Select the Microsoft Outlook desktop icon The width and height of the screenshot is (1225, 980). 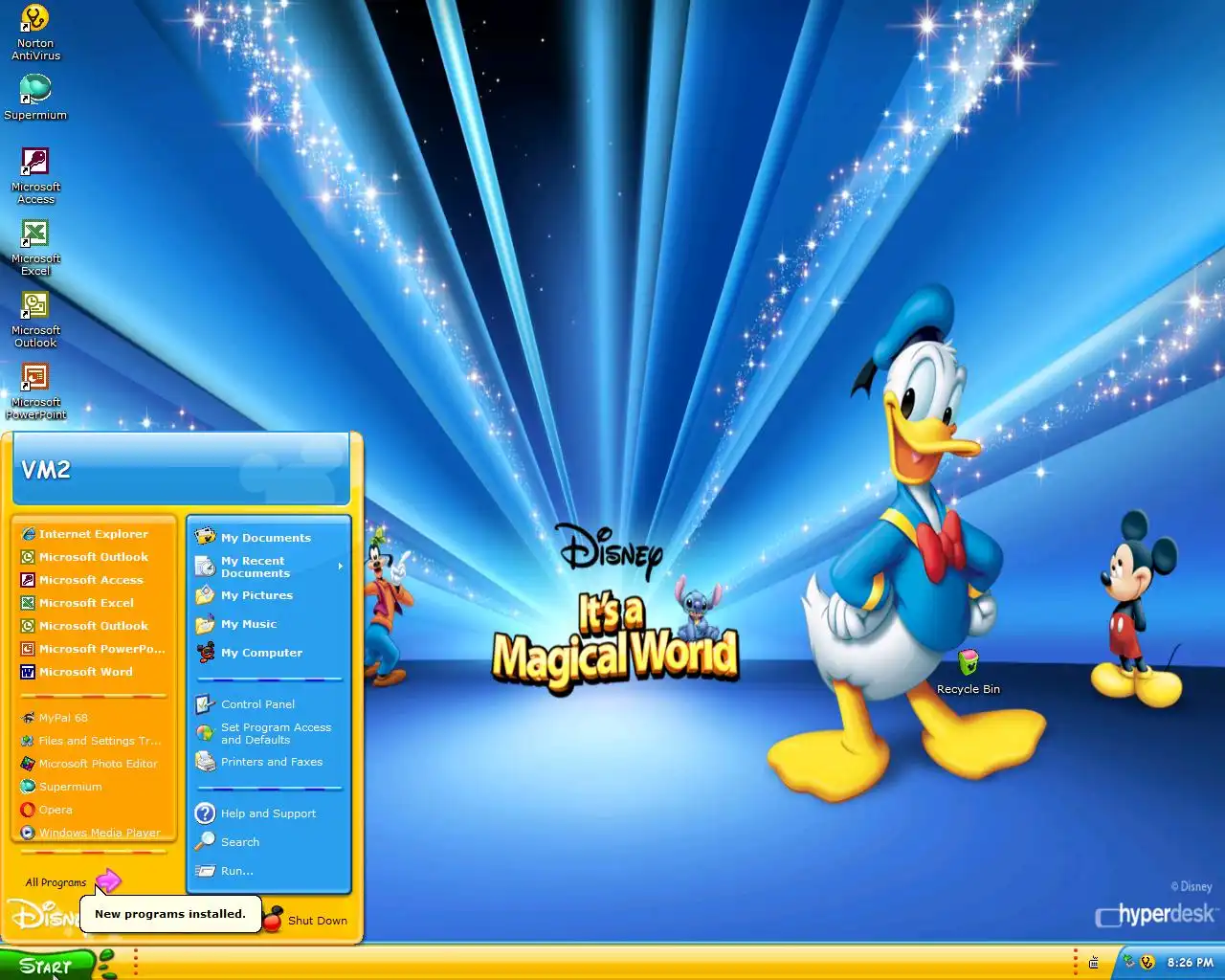35,320
